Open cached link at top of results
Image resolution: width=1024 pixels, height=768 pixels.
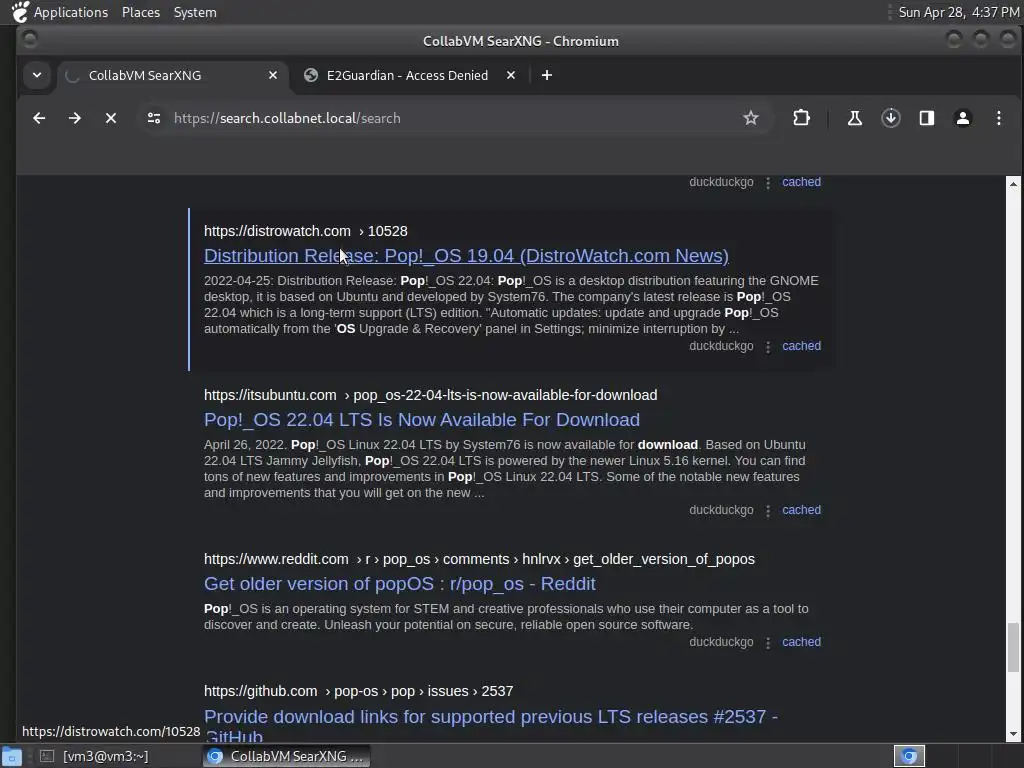click(801, 182)
